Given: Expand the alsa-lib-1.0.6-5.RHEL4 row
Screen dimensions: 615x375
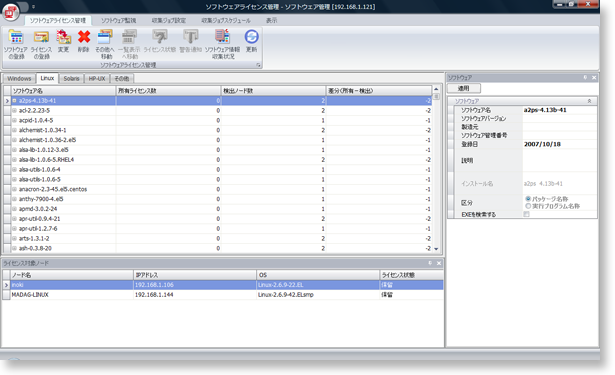Looking at the screenshot, I should tap(14, 160).
